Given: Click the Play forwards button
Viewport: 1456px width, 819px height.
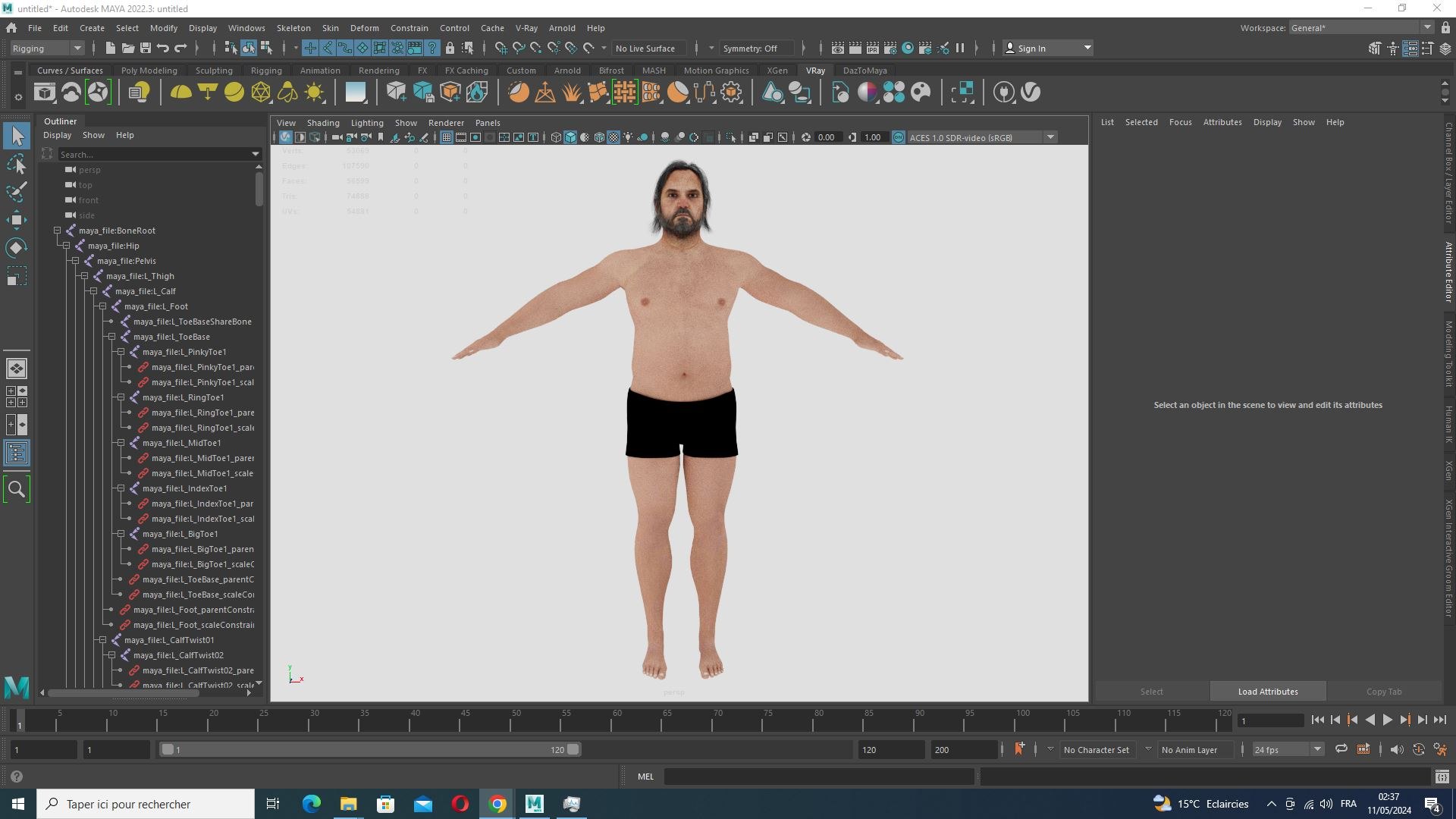Looking at the screenshot, I should [x=1387, y=720].
